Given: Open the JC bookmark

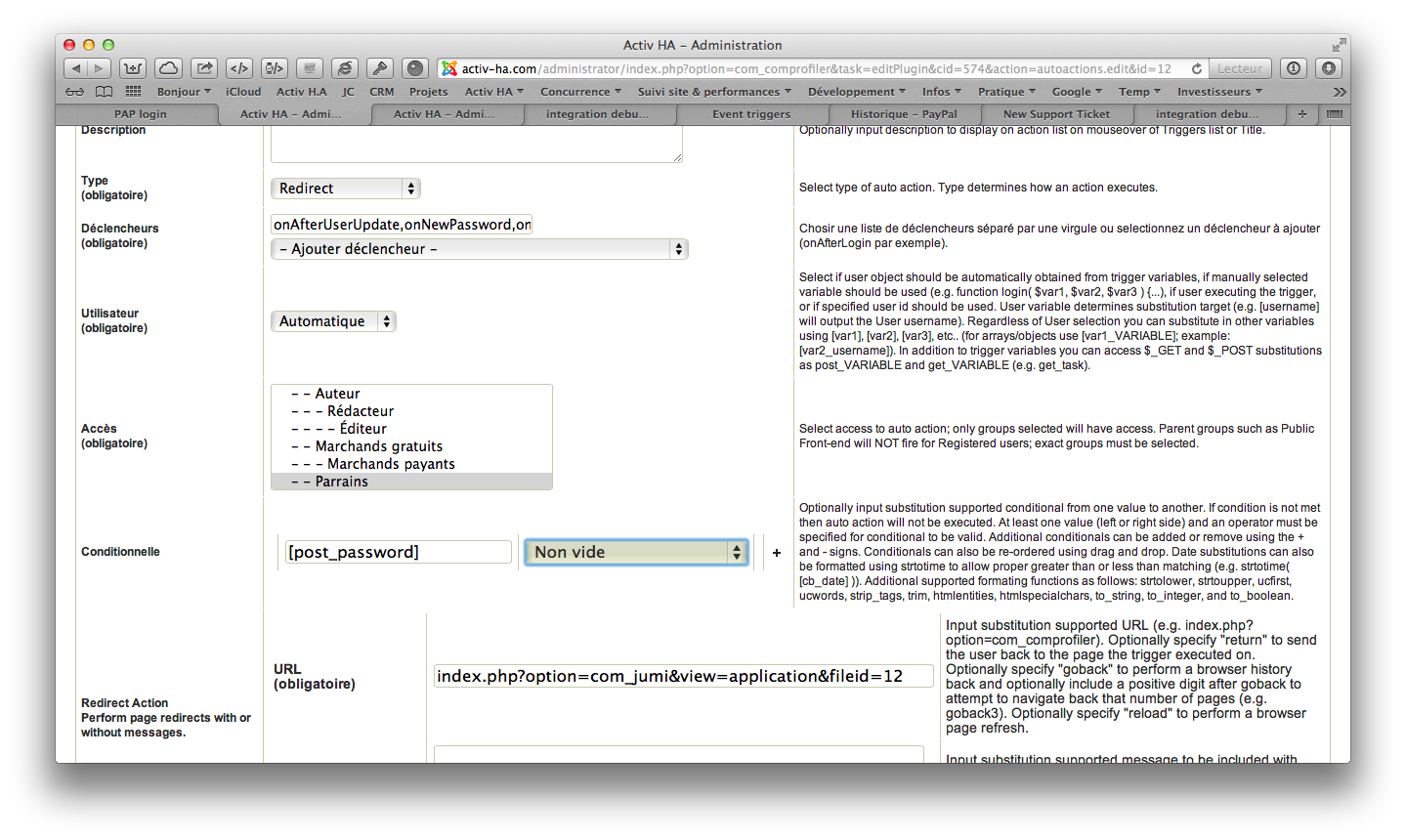Looking at the screenshot, I should pos(348,92).
